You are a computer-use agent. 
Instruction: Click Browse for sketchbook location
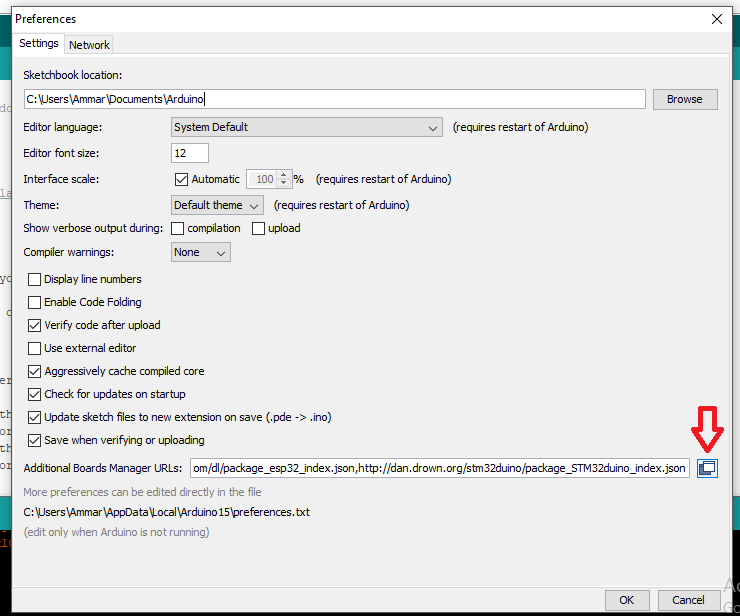684,99
